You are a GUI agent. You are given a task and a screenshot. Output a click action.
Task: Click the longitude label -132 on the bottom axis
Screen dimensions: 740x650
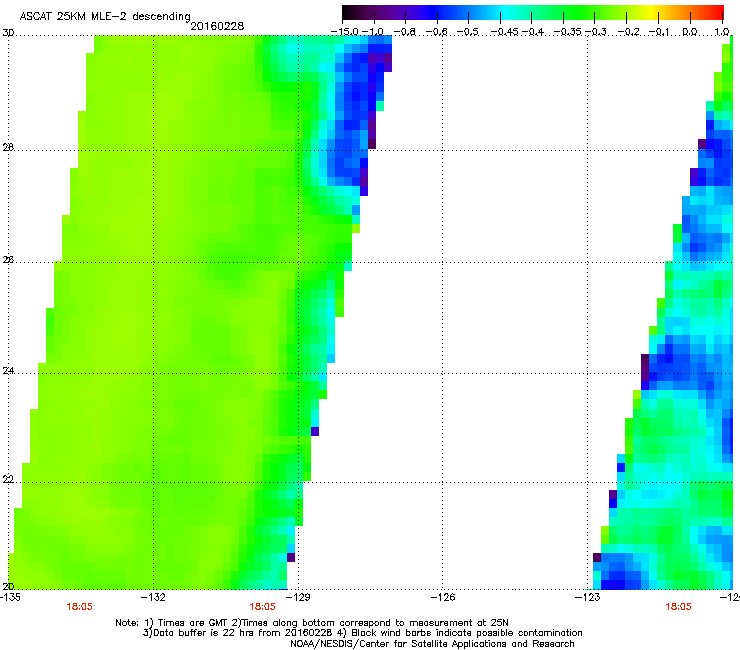coord(153,597)
